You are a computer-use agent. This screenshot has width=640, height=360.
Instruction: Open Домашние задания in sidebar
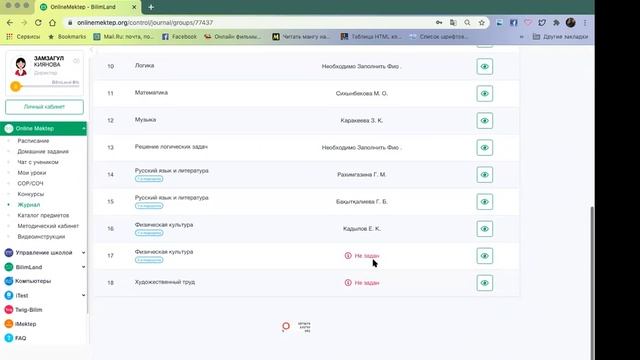coord(43,151)
